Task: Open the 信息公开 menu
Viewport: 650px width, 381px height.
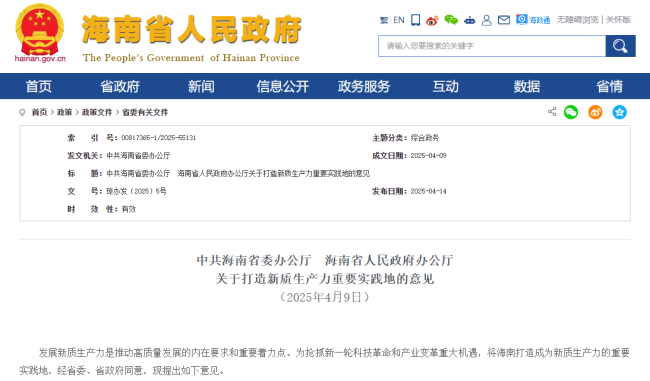Action: click(283, 86)
